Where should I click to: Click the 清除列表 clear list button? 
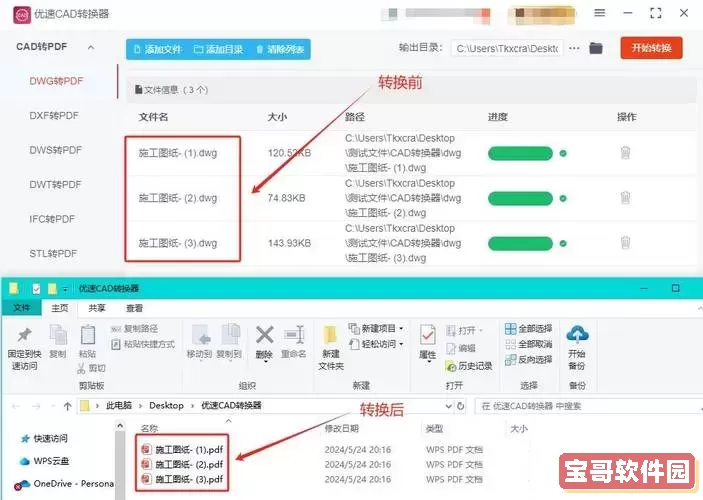click(281, 49)
